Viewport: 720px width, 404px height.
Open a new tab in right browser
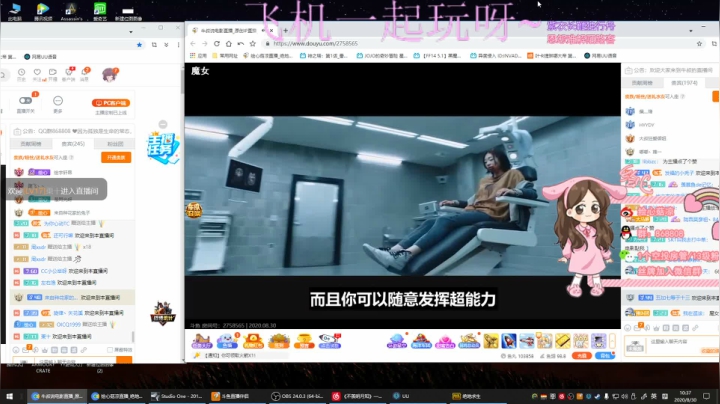[285, 31]
